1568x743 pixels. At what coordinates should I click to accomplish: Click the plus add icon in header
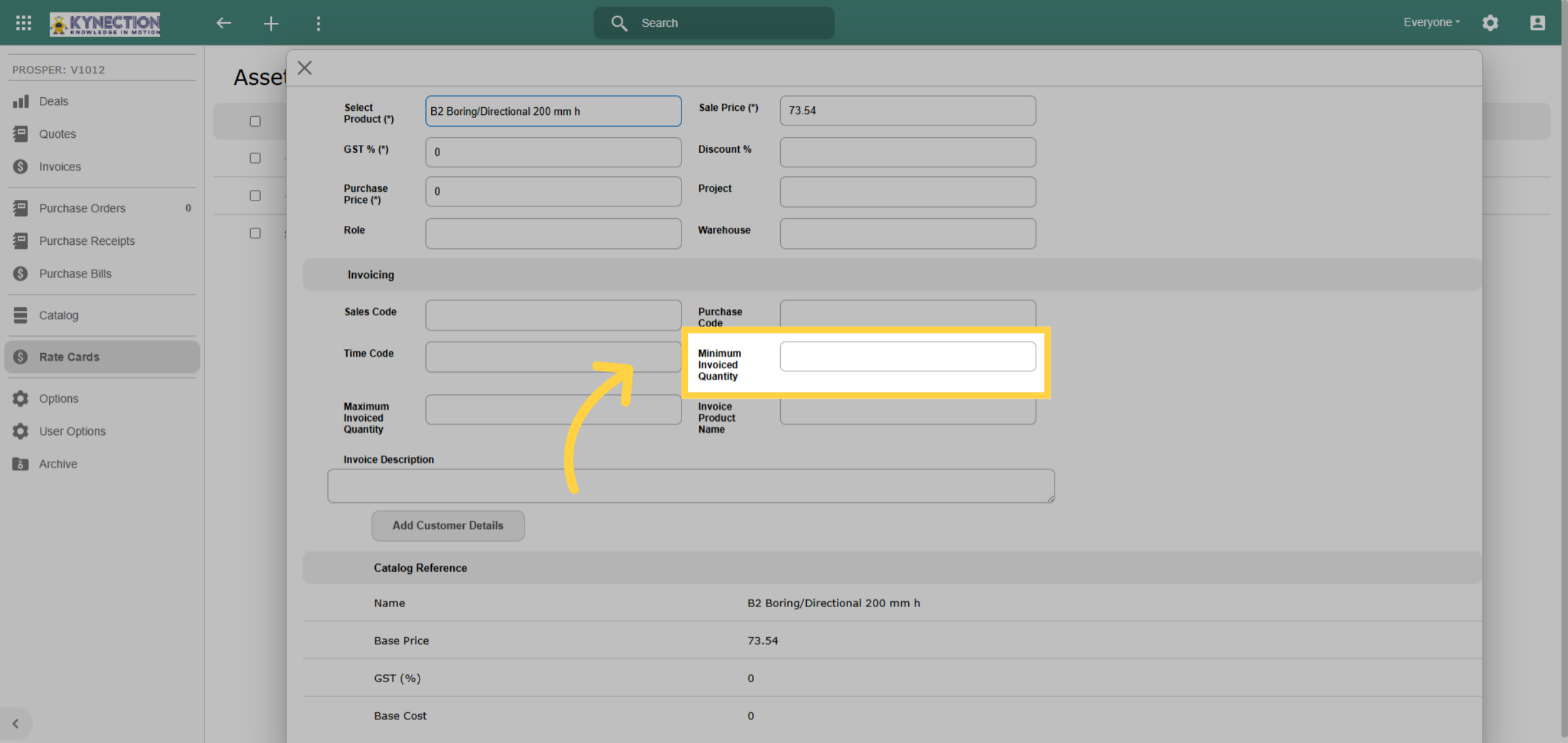click(271, 24)
